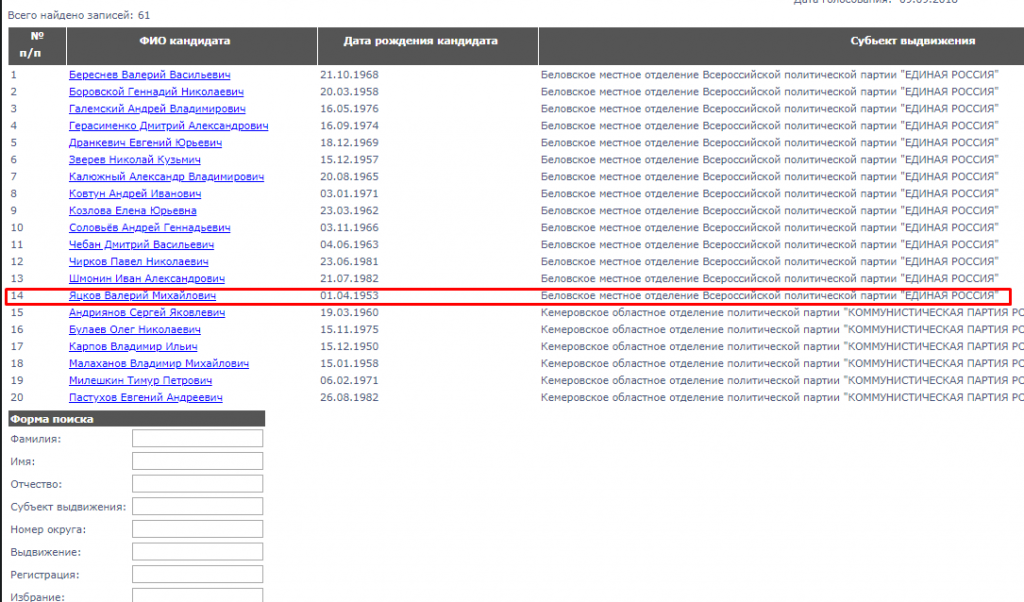Select birth date 18.12.1969
Viewport: 1024px width, 602px height.
(349, 143)
